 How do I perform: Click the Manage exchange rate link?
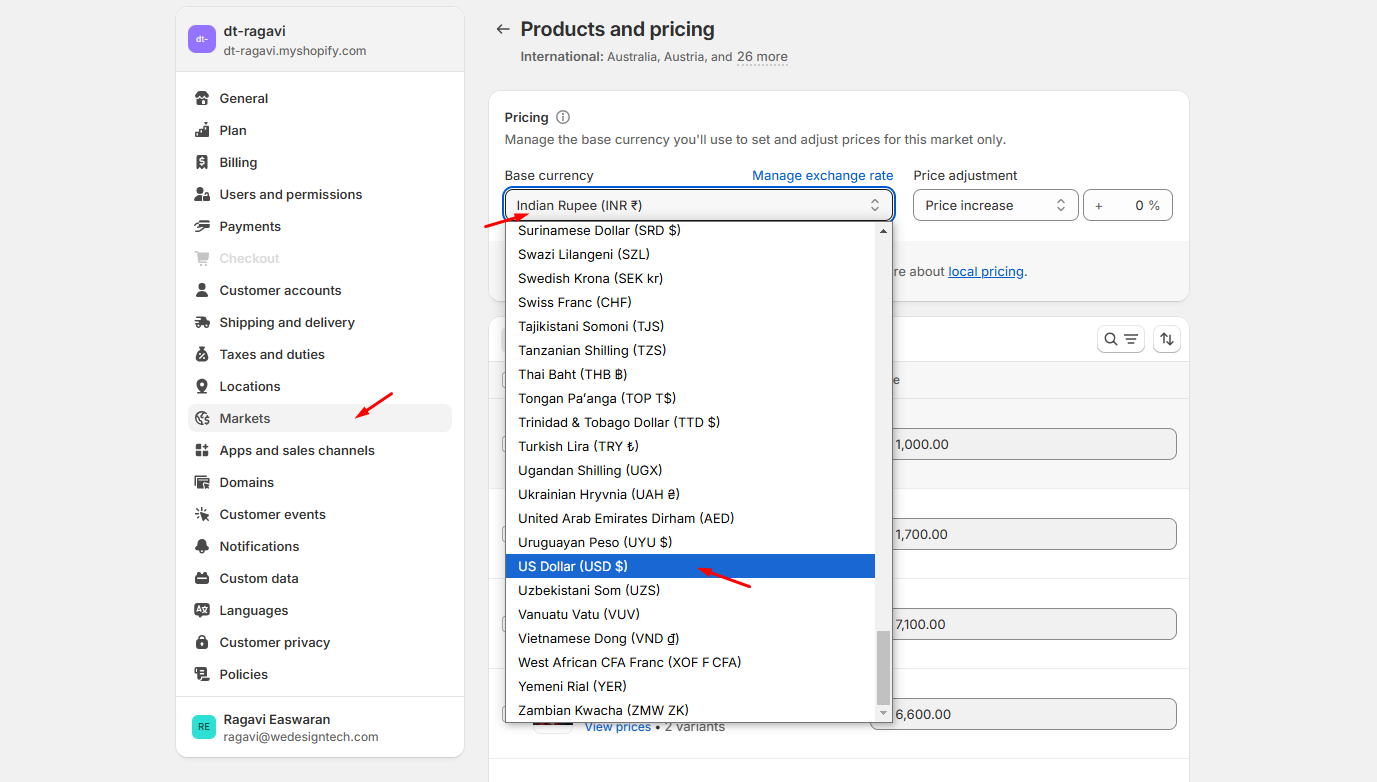tap(822, 175)
